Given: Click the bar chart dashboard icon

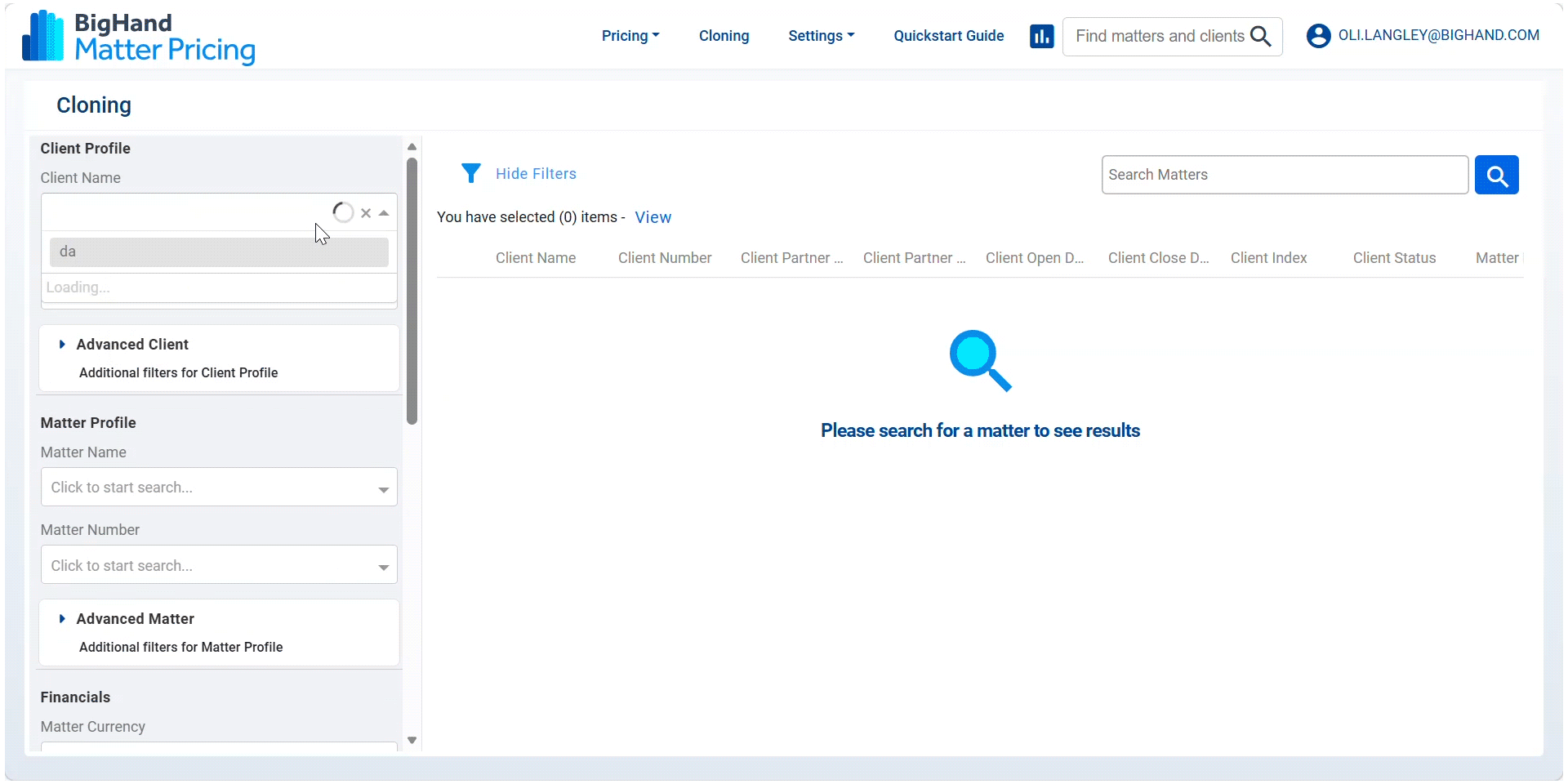Looking at the screenshot, I should [1041, 36].
